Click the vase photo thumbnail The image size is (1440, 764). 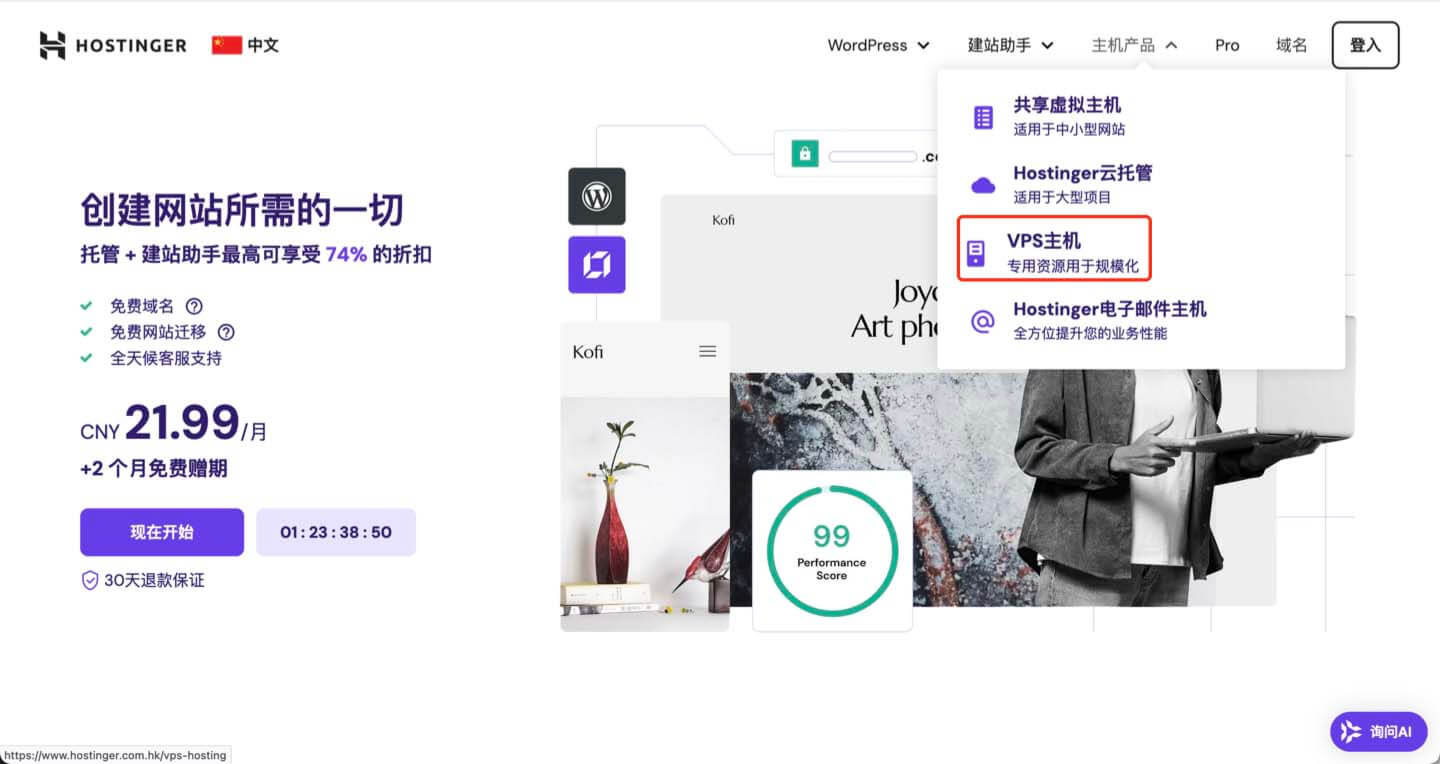[645, 514]
